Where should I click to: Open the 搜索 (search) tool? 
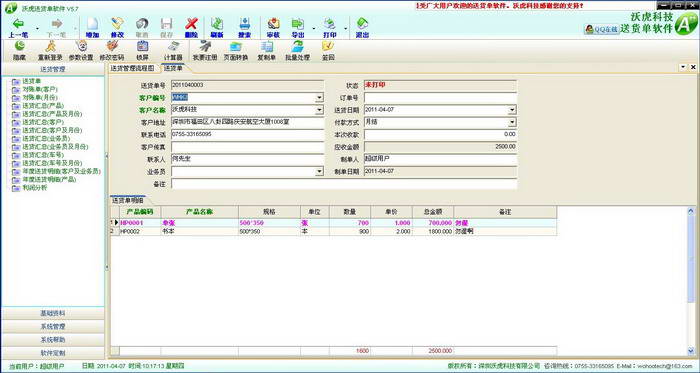point(245,28)
